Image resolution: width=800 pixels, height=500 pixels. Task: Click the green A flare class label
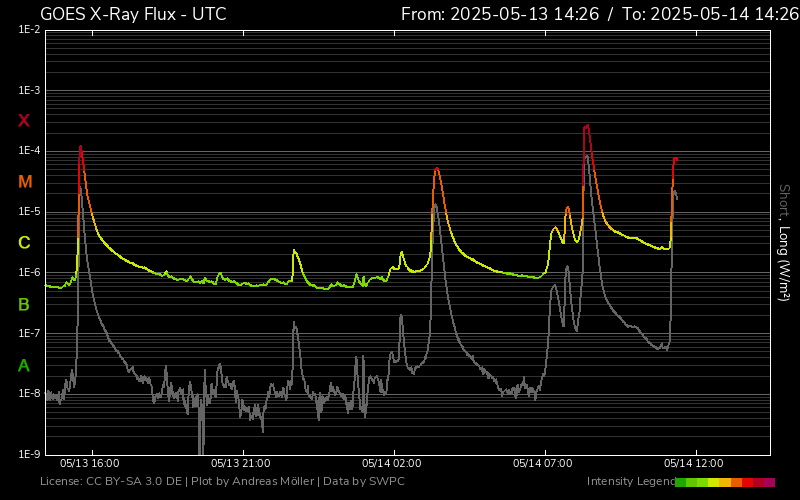pyautogui.click(x=24, y=366)
